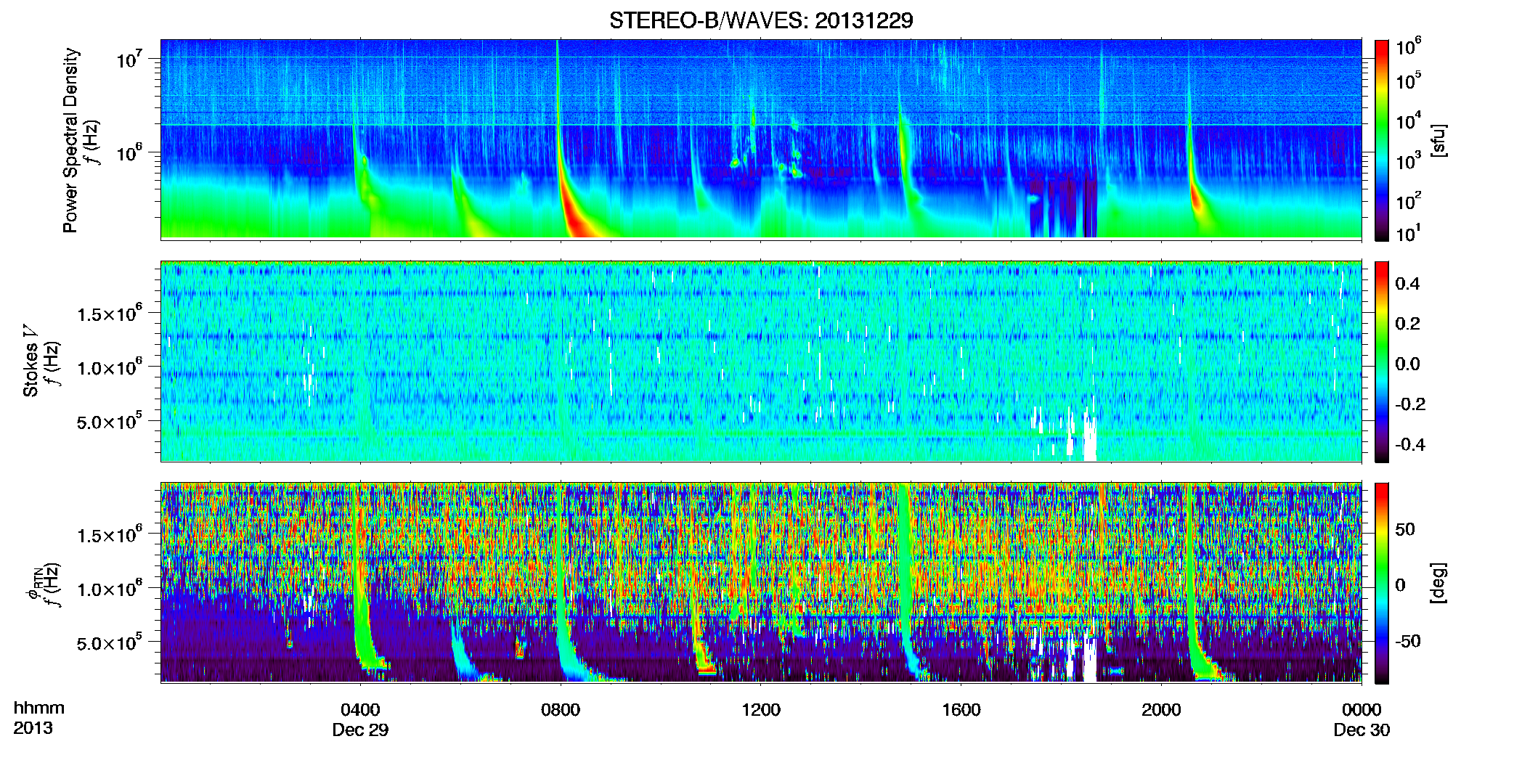Select the [sfu] unit label

point(1438,140)
